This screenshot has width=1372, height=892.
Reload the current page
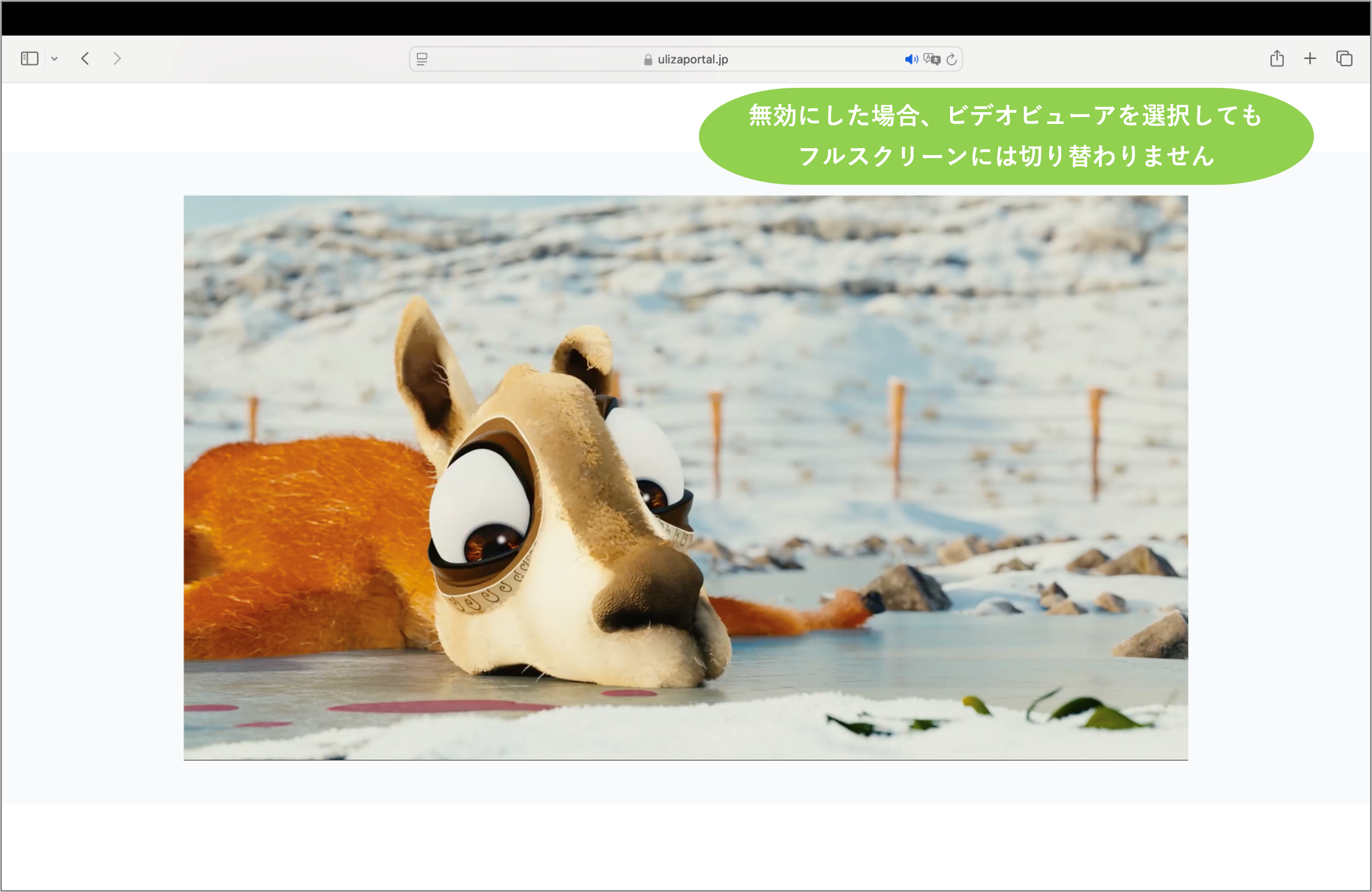pos(952,59)
